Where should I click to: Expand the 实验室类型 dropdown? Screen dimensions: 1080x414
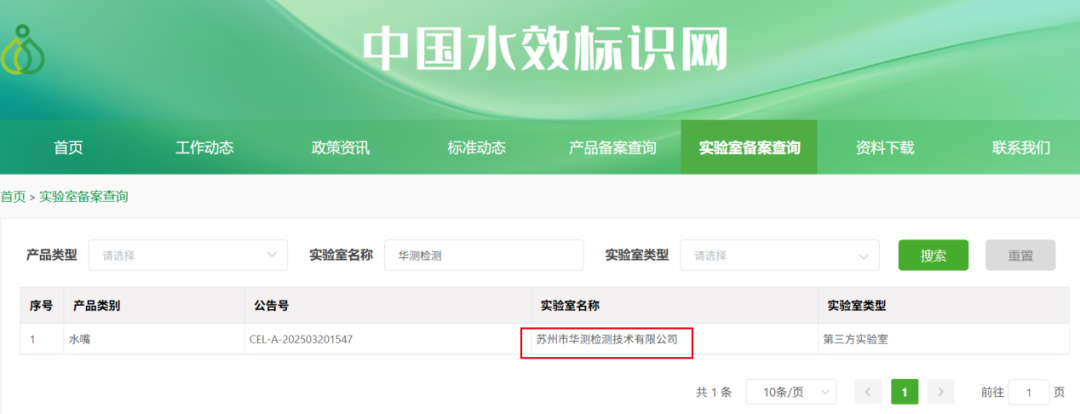pyautogui.click(x=779, y=255)
